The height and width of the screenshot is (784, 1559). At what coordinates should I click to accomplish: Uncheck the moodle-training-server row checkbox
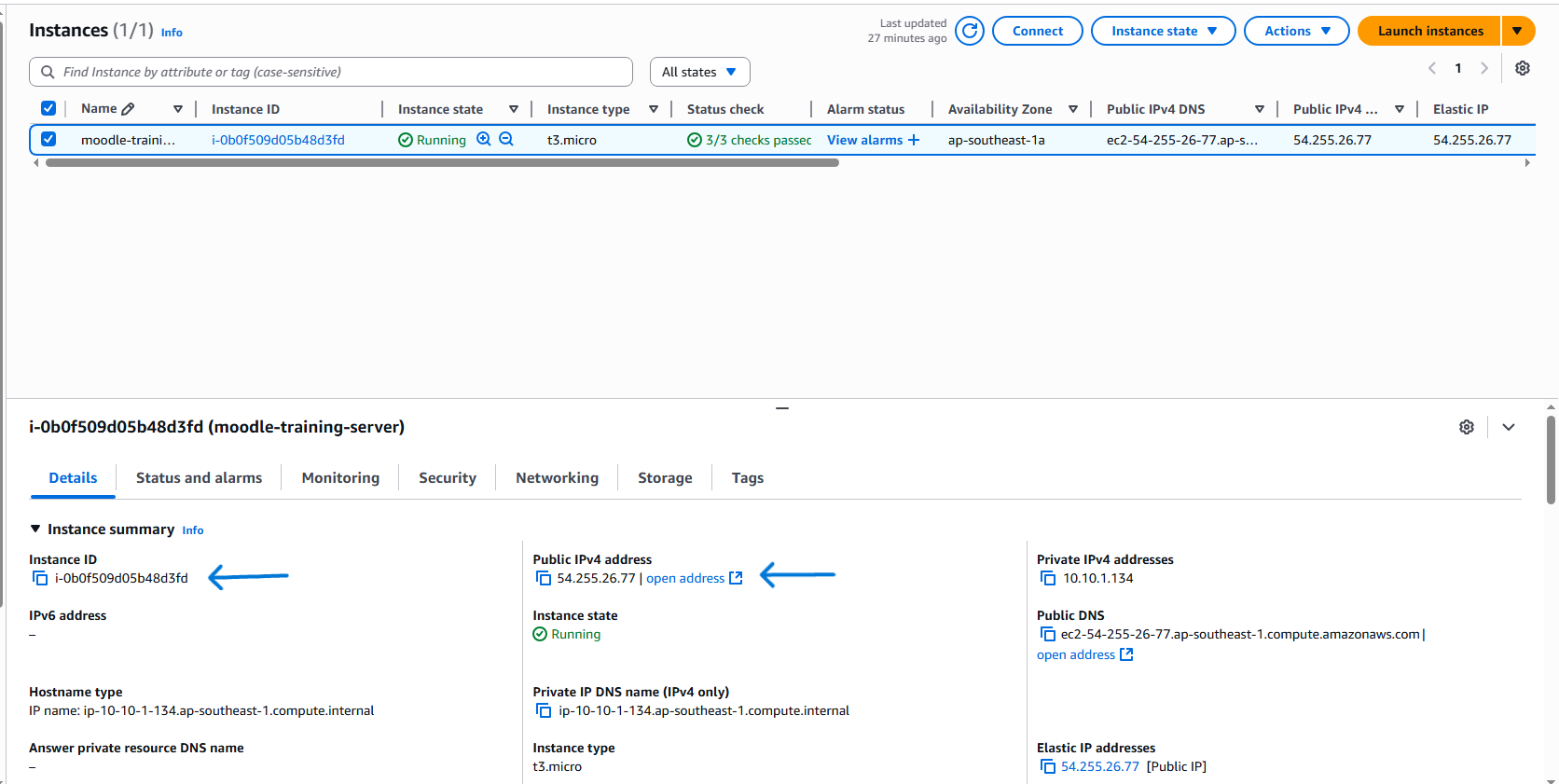[x=48, y=139]
